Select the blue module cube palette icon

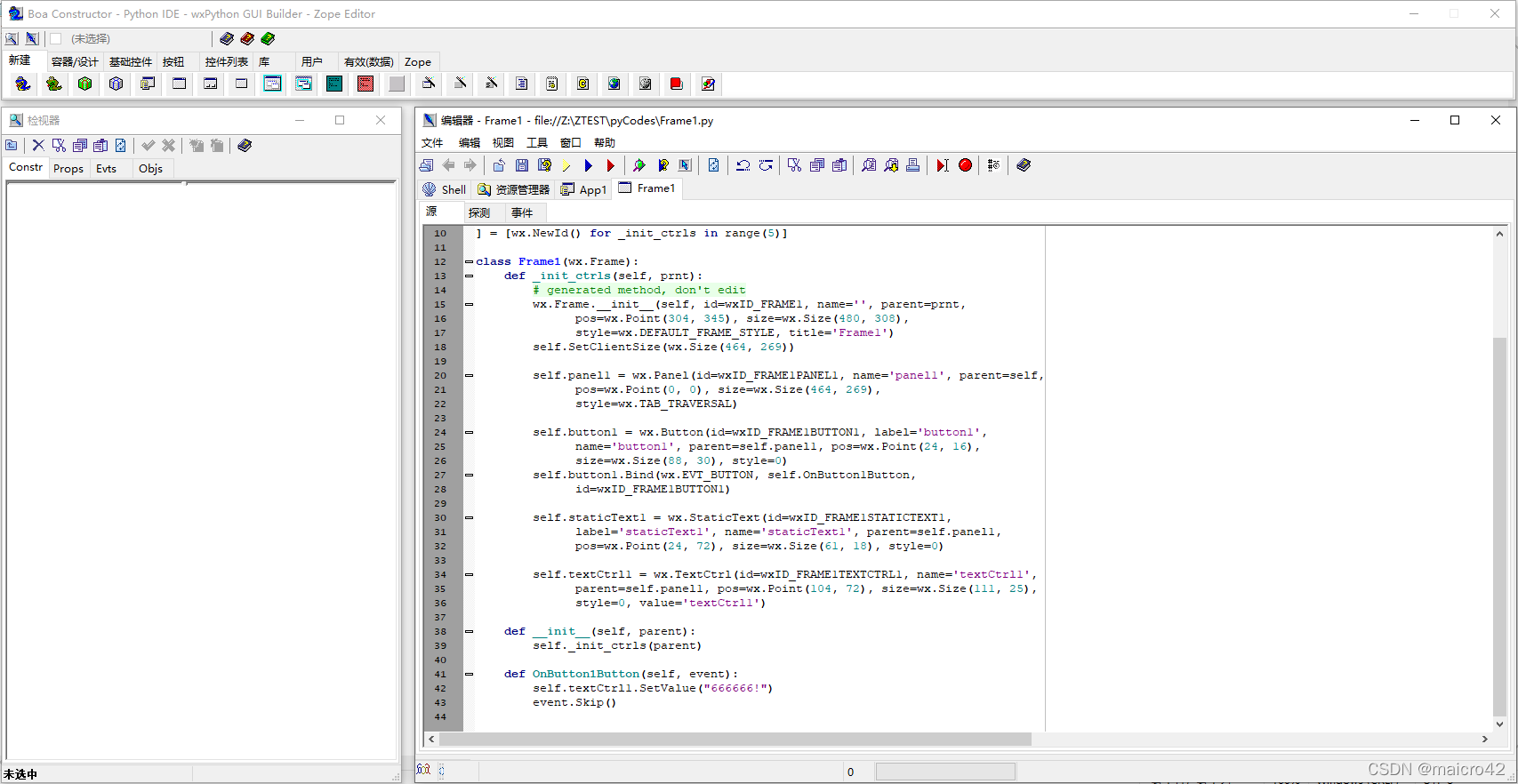click(x=116, y=84)
